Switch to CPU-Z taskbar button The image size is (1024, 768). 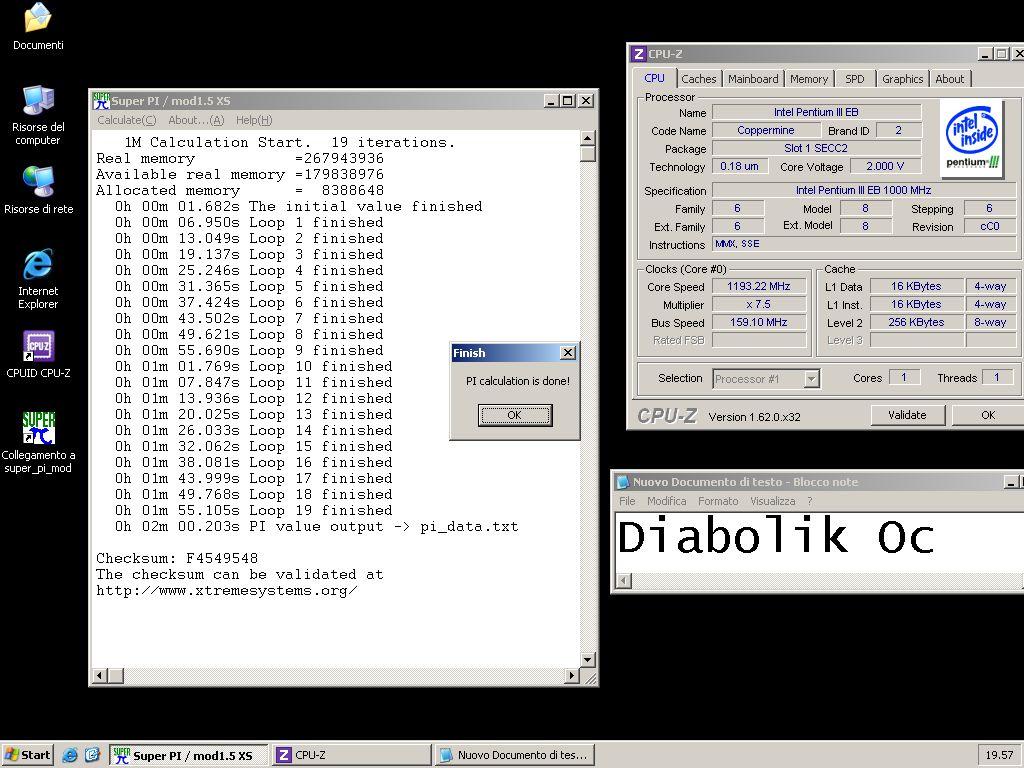[351, 755]
